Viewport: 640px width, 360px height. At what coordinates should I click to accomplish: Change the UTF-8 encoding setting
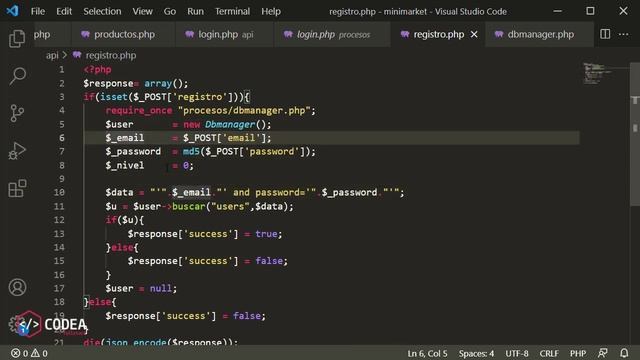(517, 353)
